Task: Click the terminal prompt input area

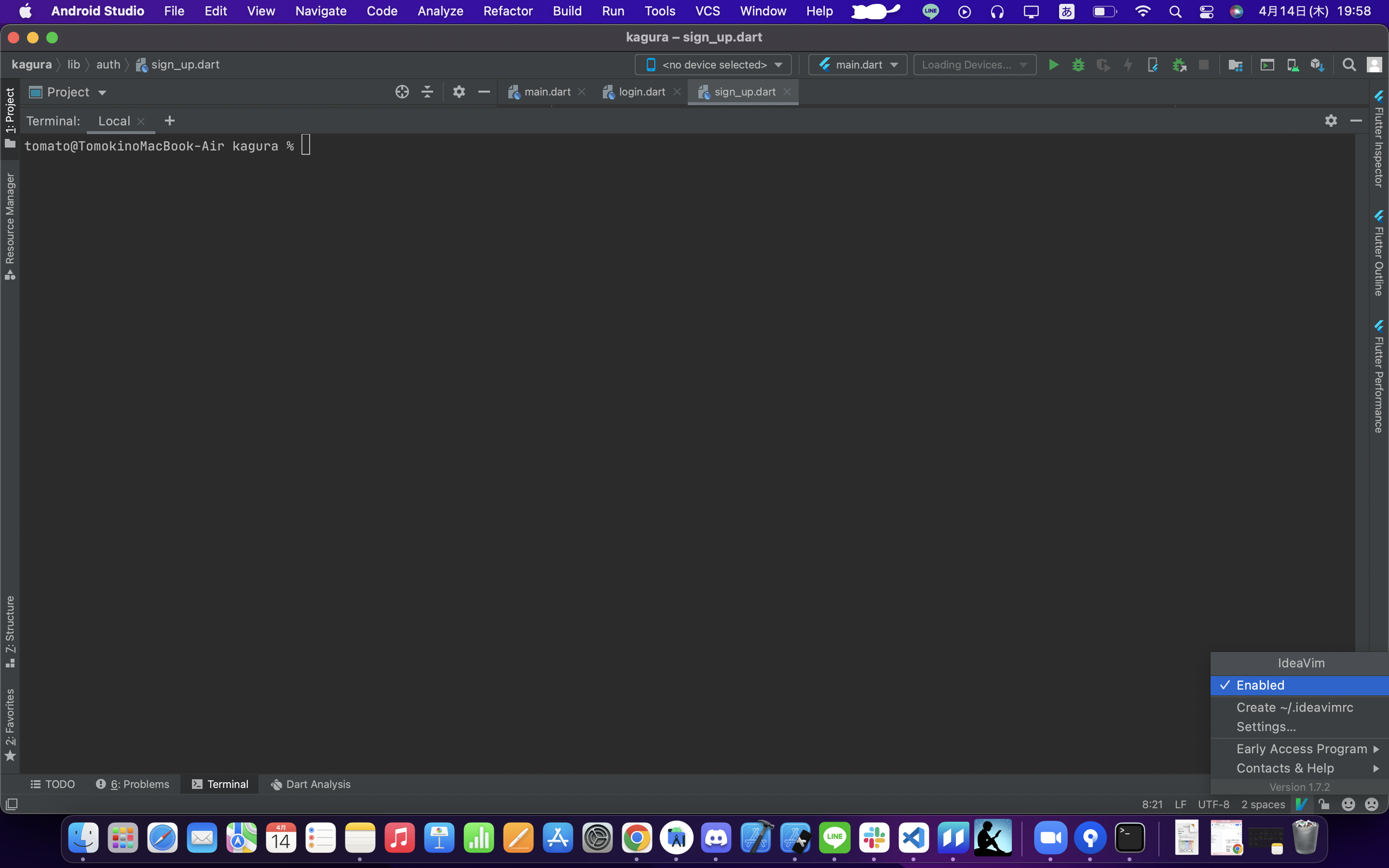Action: (x=306, y=145)
